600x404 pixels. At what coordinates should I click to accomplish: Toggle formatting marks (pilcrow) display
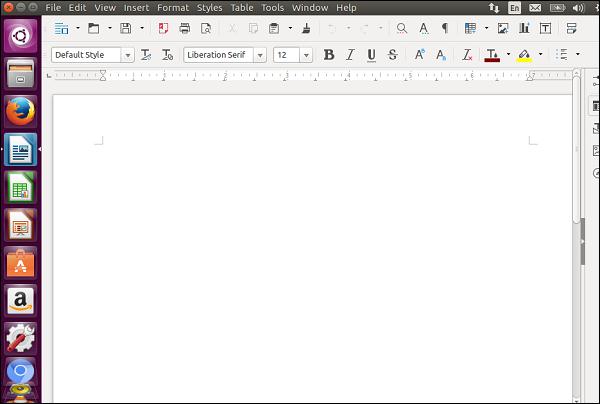pos(445,29)
